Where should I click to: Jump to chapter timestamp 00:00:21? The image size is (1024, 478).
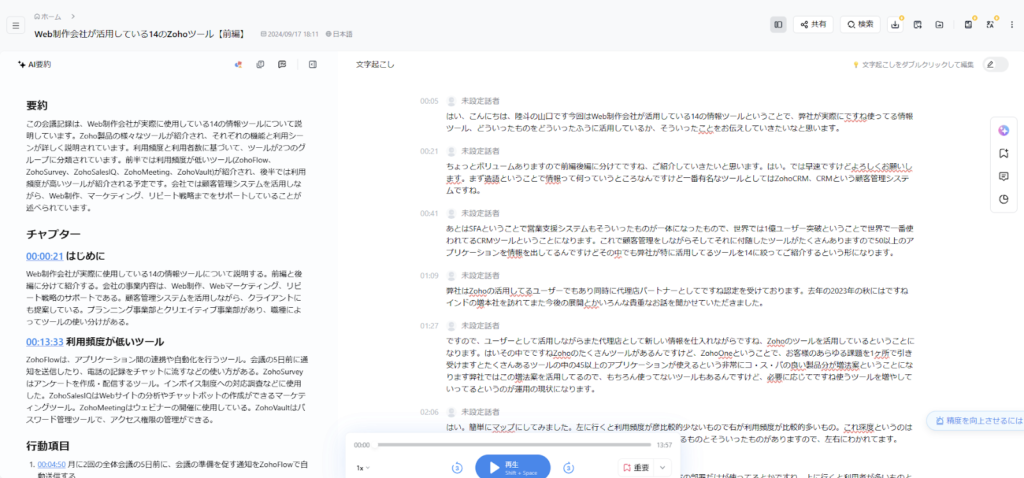point(44,256)
